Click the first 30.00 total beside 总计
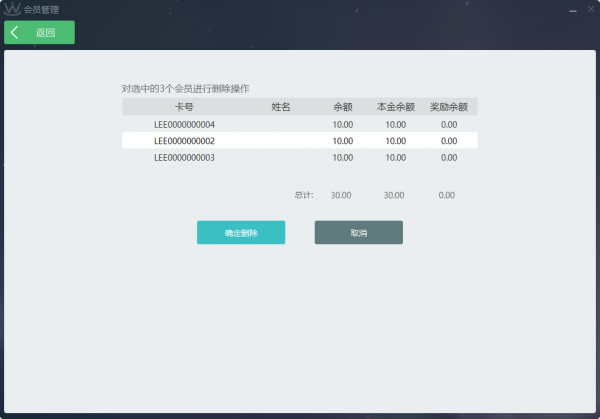The width and height of the screenshot is (600, 419). (341, 195)
